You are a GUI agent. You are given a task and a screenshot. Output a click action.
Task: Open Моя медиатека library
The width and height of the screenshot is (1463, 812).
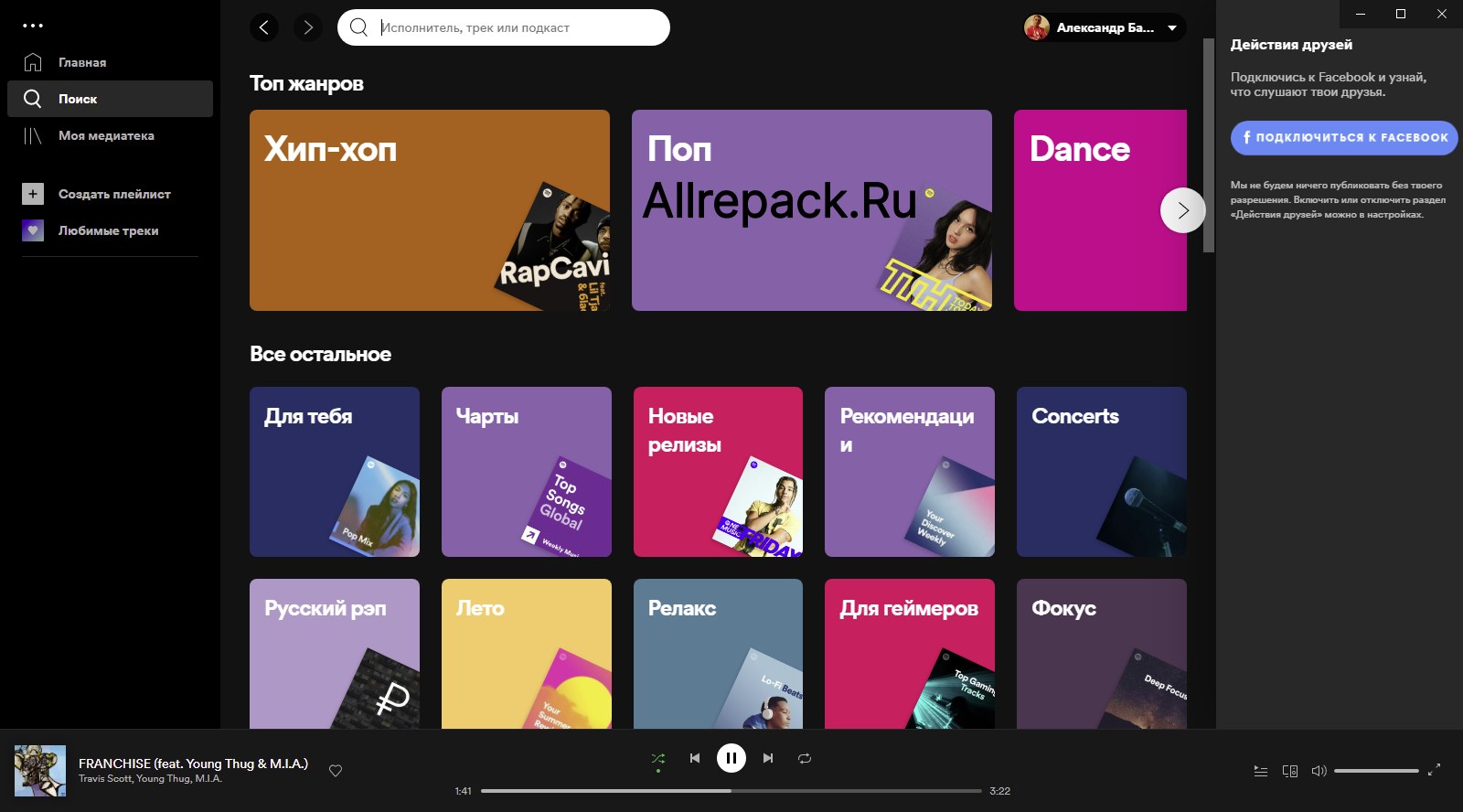click(x=110, y=135)
